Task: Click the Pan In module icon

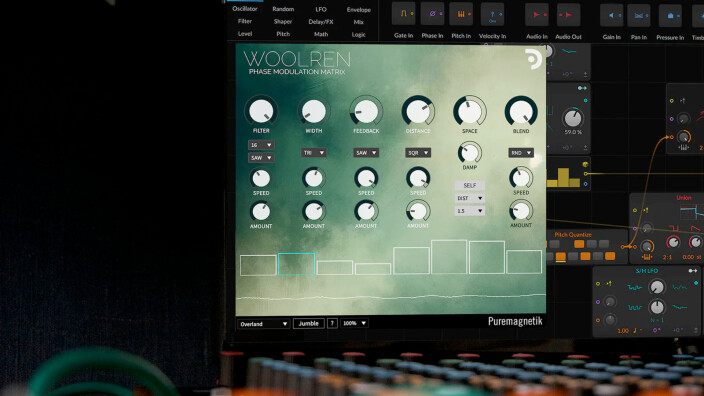Action: (639, 16)
